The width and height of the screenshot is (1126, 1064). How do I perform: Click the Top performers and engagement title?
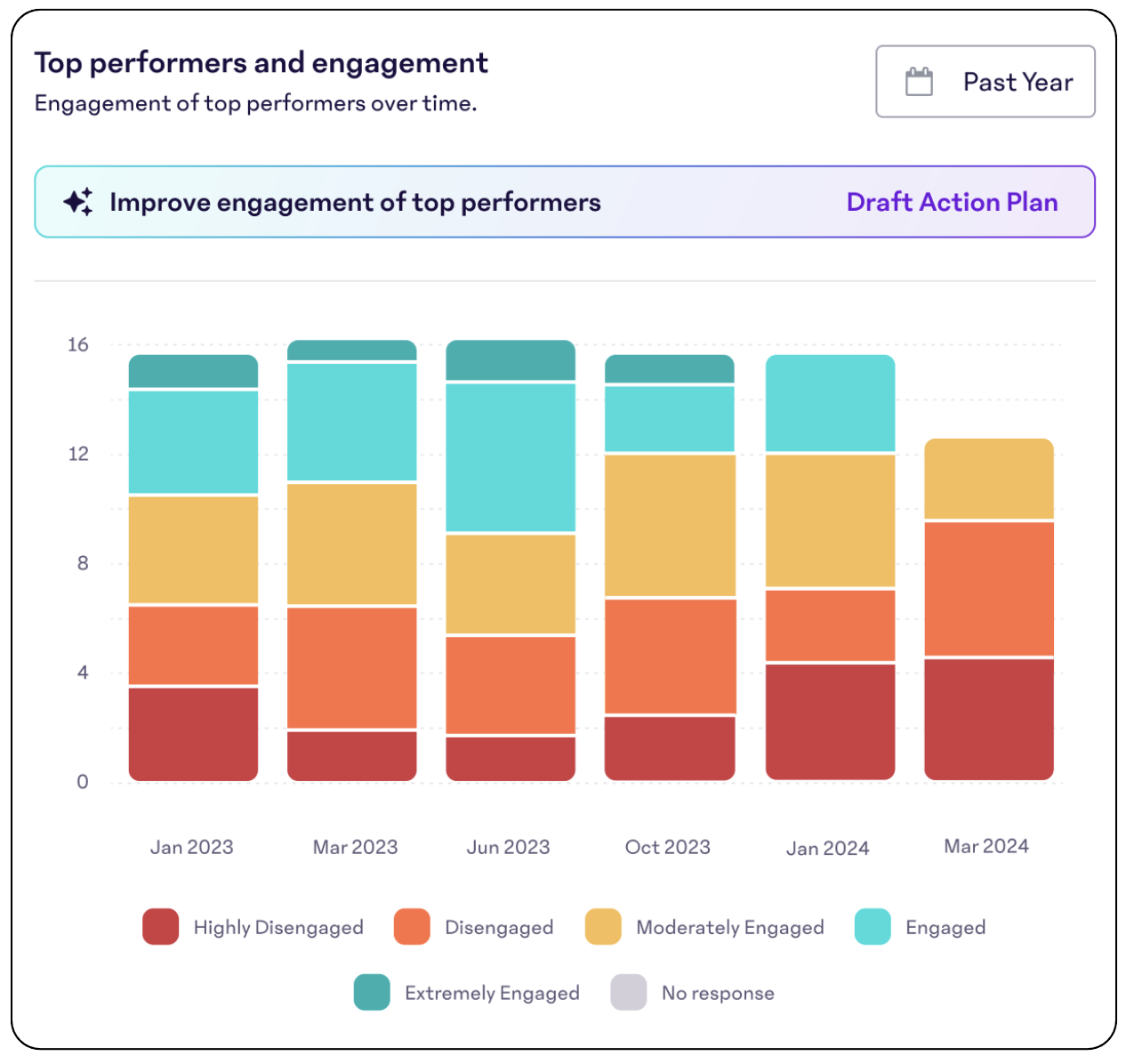(261, 62)
